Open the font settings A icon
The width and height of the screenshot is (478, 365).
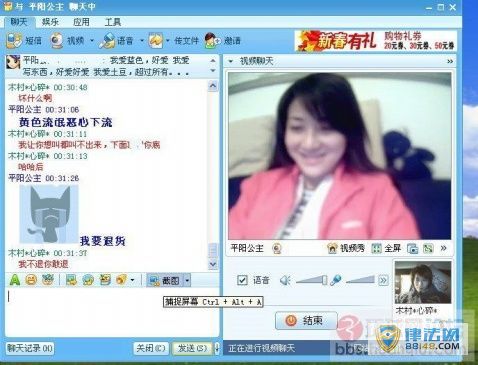pos(14,280)
